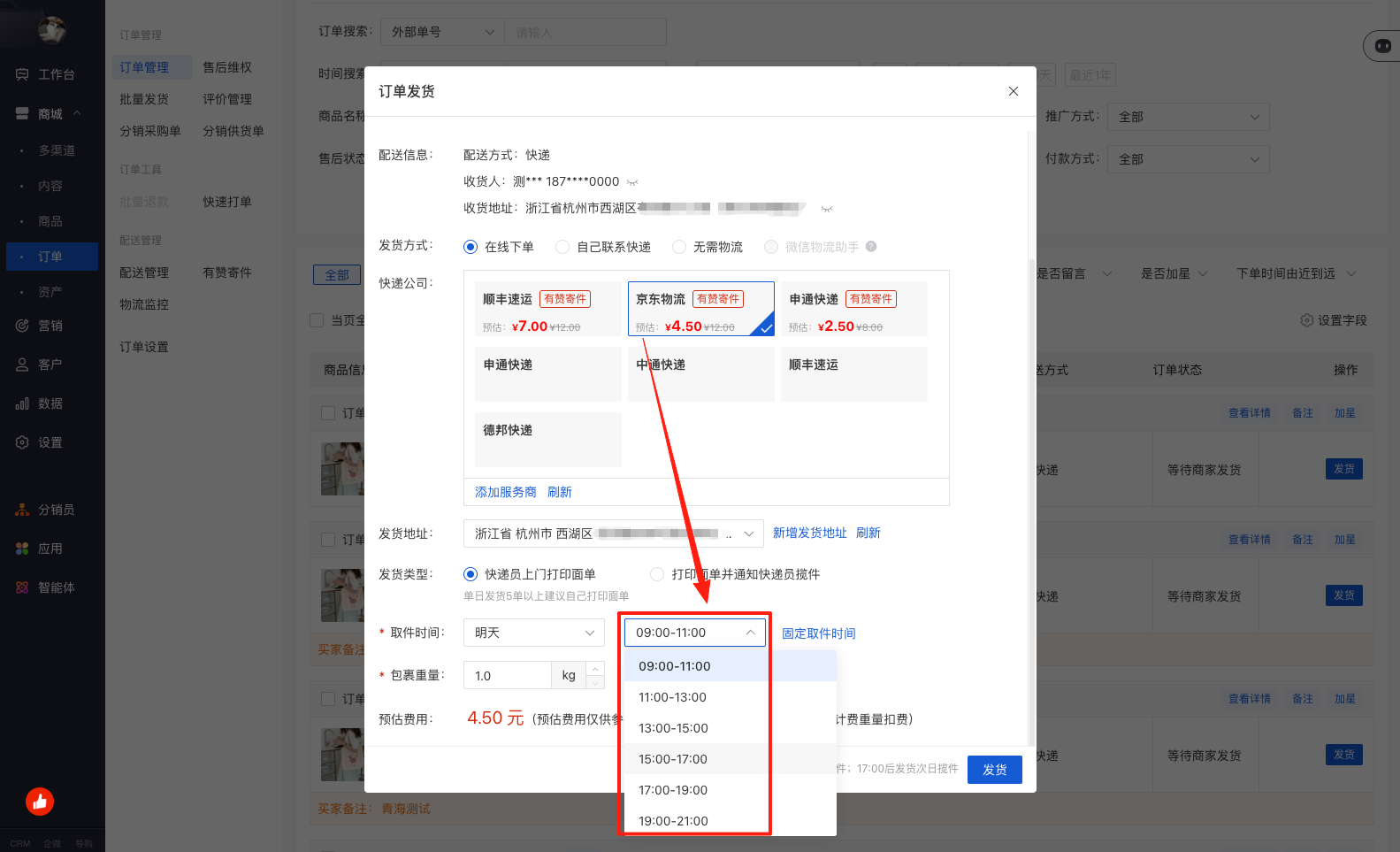Open 物流监控 in the submenu

(x=144, y=304)
